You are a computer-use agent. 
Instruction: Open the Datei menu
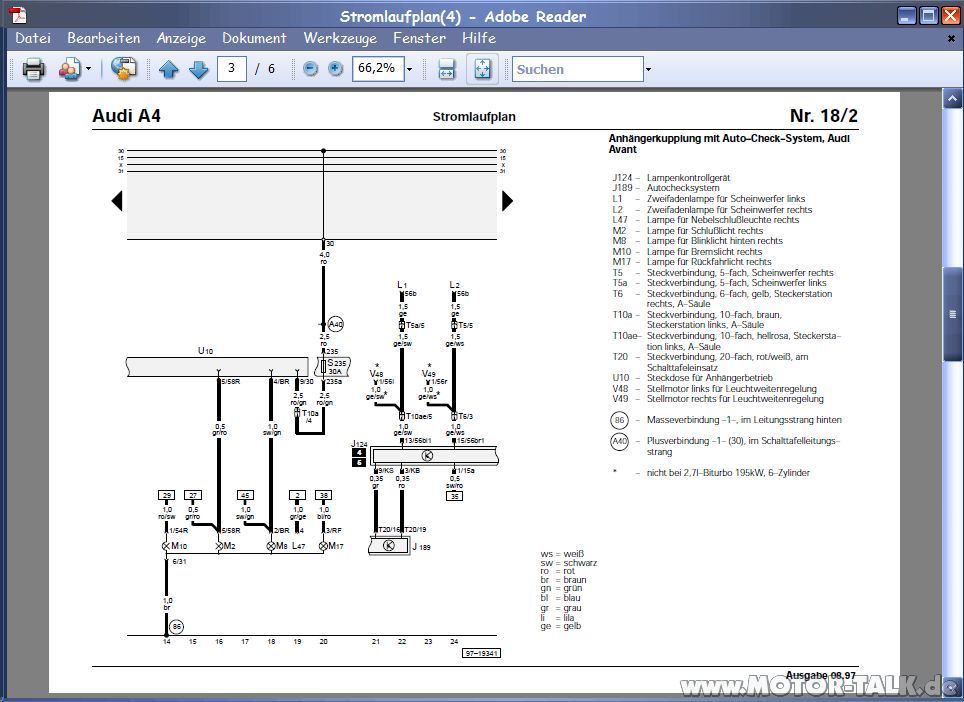click(33, 38)
